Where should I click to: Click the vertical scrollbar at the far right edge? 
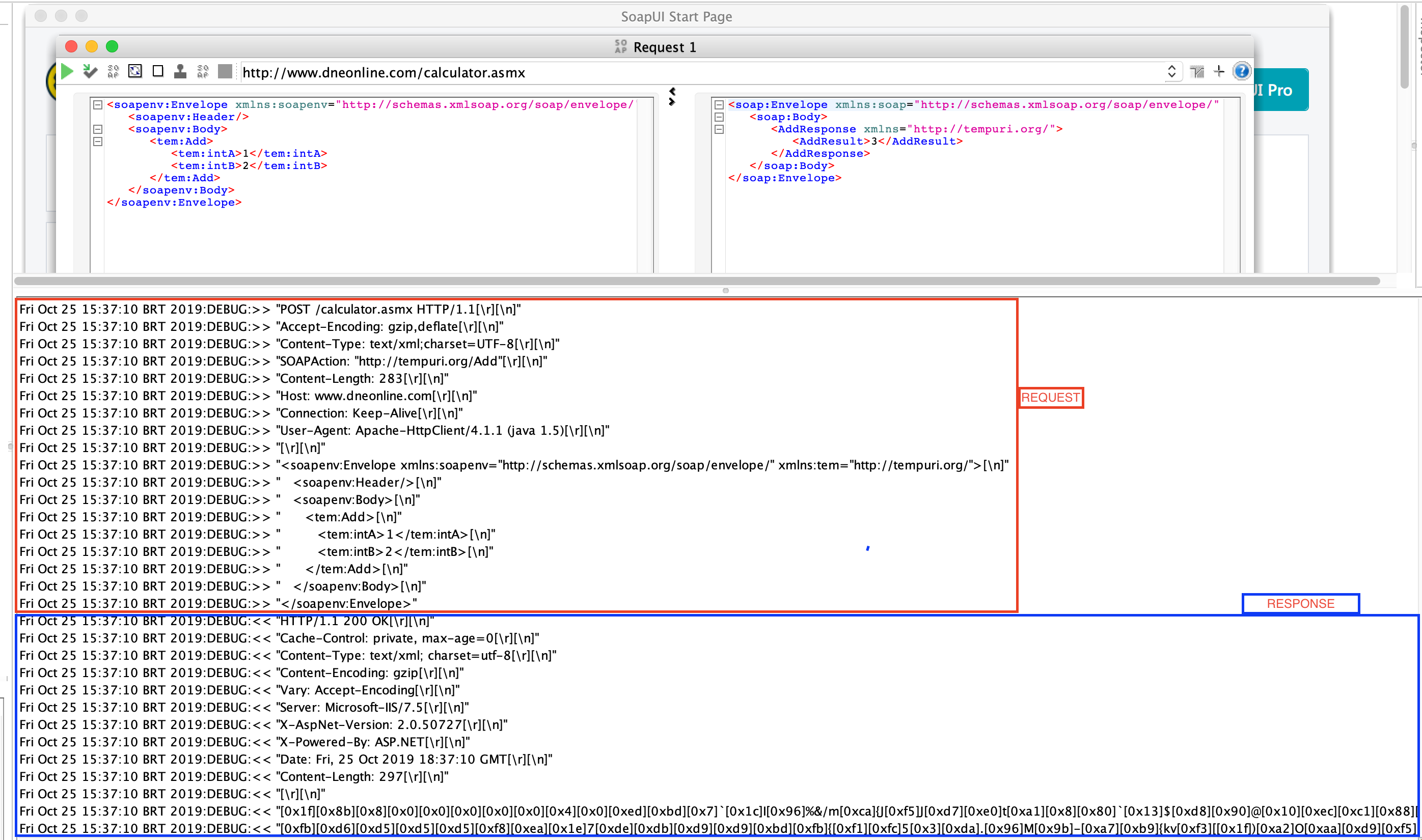click(x=1404, y=46)
